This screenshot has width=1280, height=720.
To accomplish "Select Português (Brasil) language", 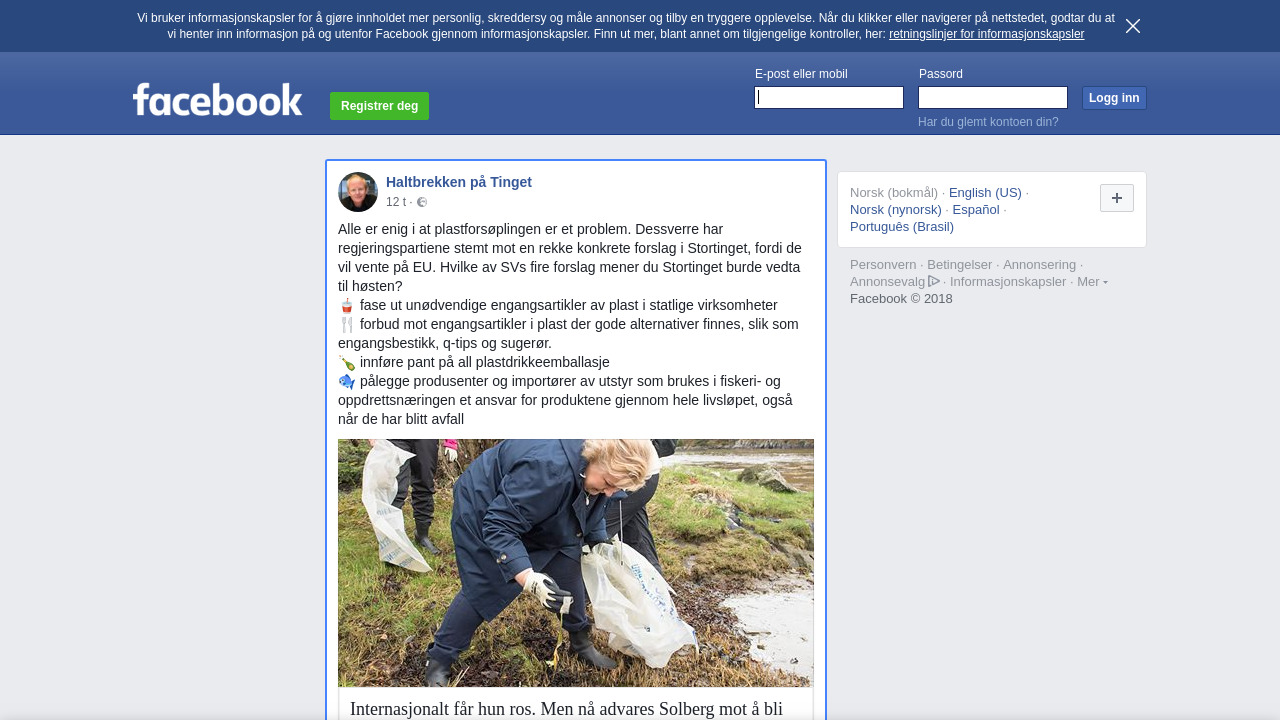I will click(x=902, y=227).
